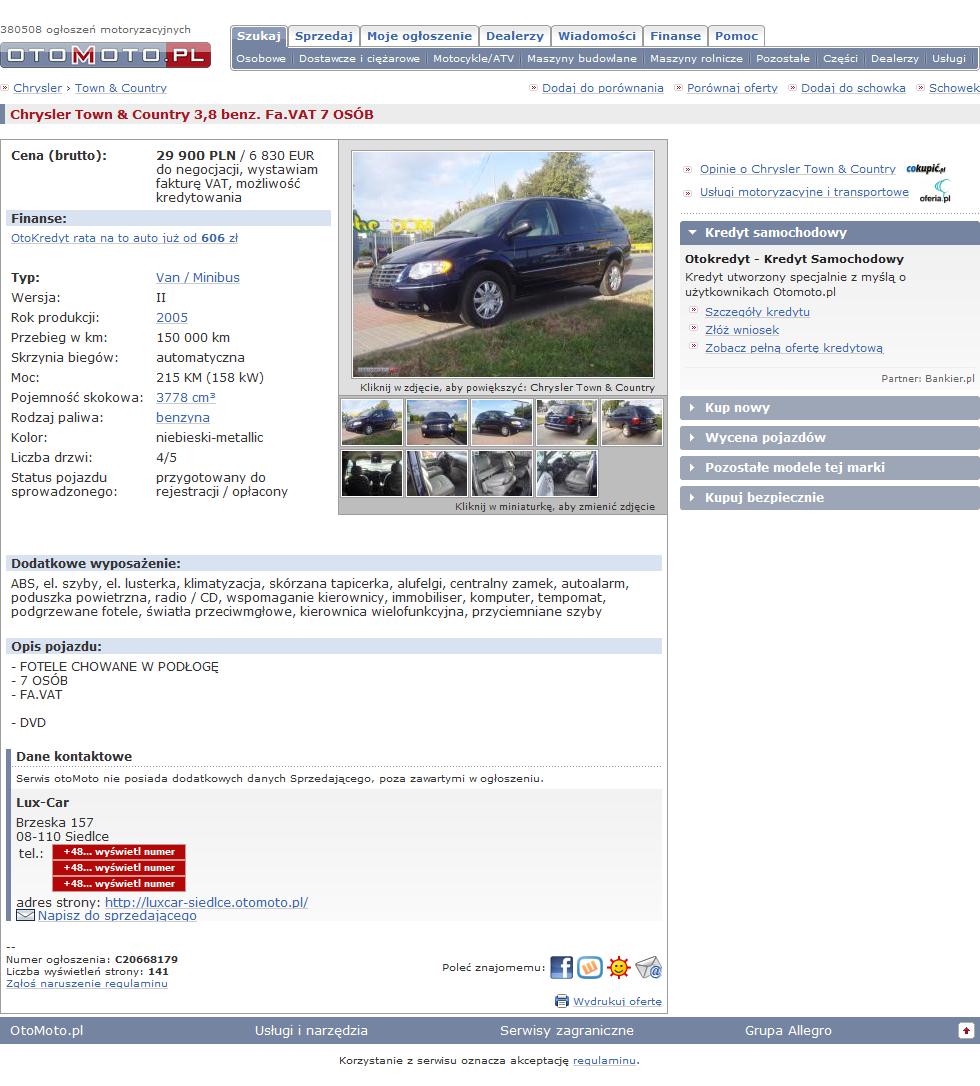Open Porównaj oferty

(732, 88)
